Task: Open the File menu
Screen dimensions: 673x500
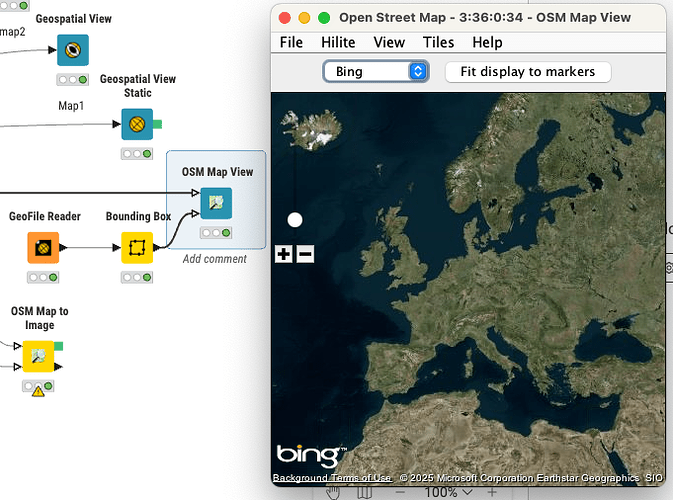Action: point(291,42)
